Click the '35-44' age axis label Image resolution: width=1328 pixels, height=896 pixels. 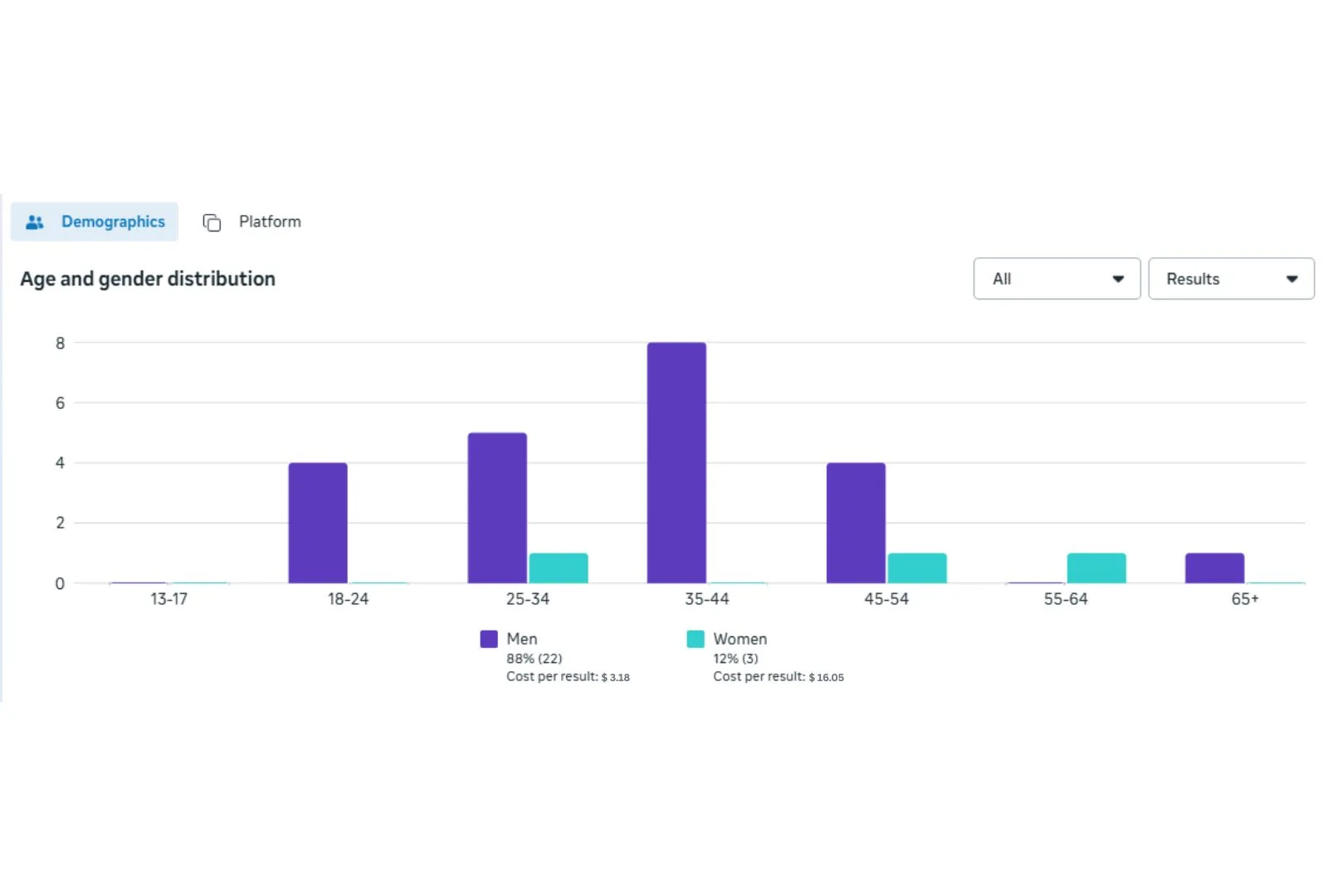(x=707, y=599)
